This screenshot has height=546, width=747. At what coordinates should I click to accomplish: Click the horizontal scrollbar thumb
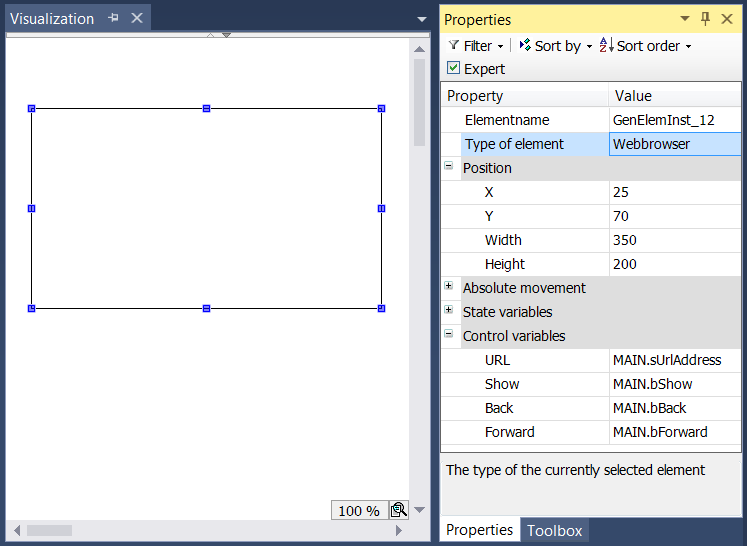[50, 530]
